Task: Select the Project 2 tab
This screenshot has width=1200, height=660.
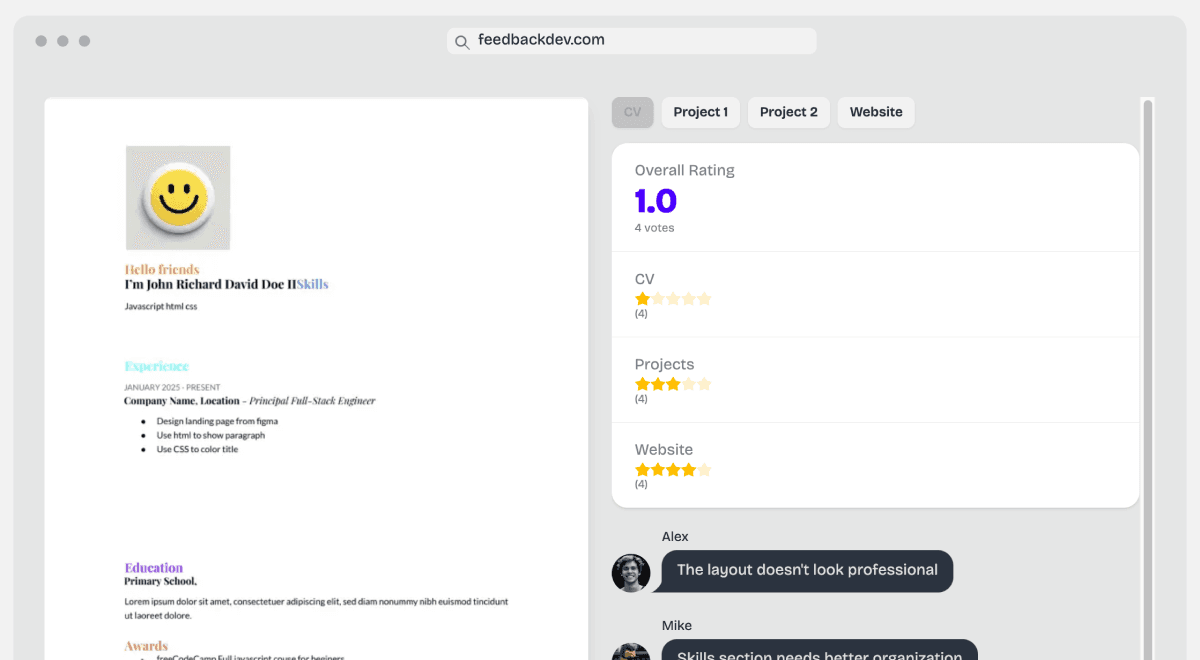Action: pyautogui.click(x=788, y=112)
